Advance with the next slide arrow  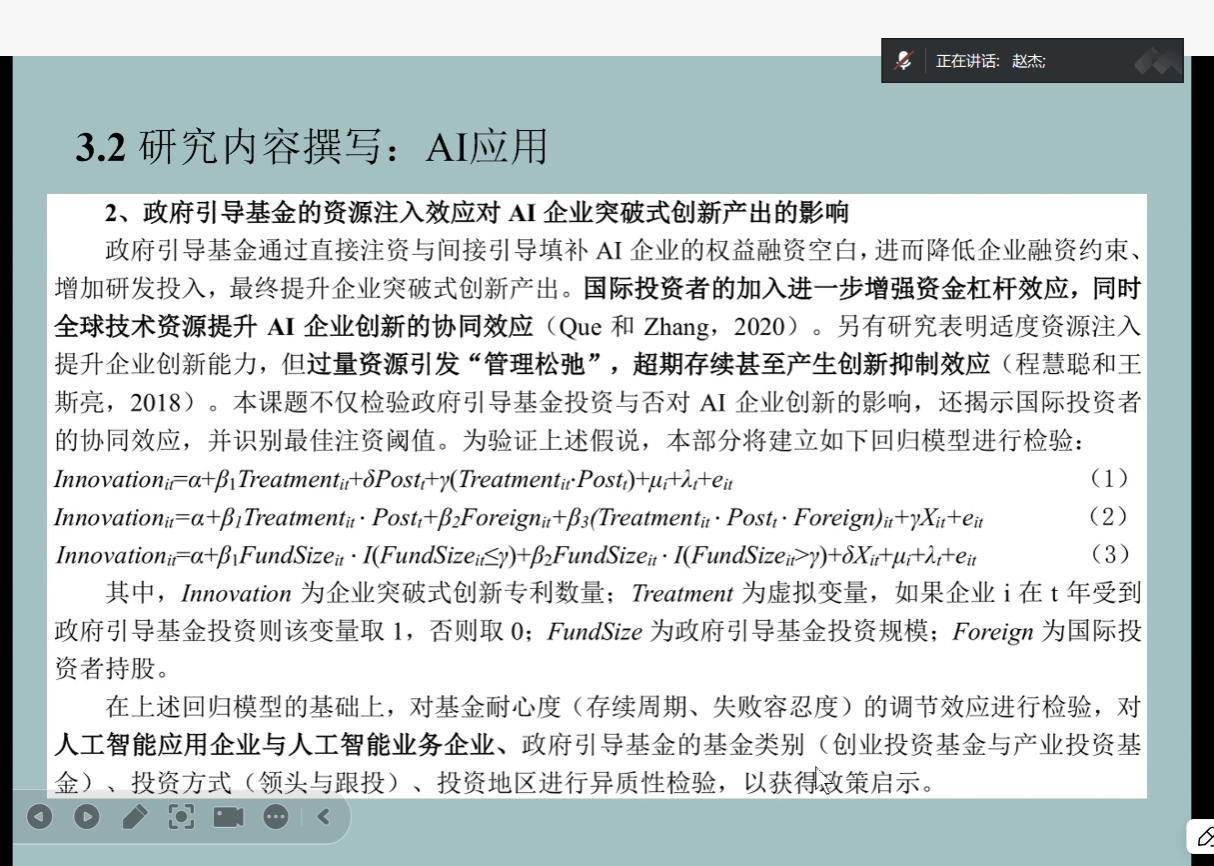pyautogui.click(x=87, y=817)
